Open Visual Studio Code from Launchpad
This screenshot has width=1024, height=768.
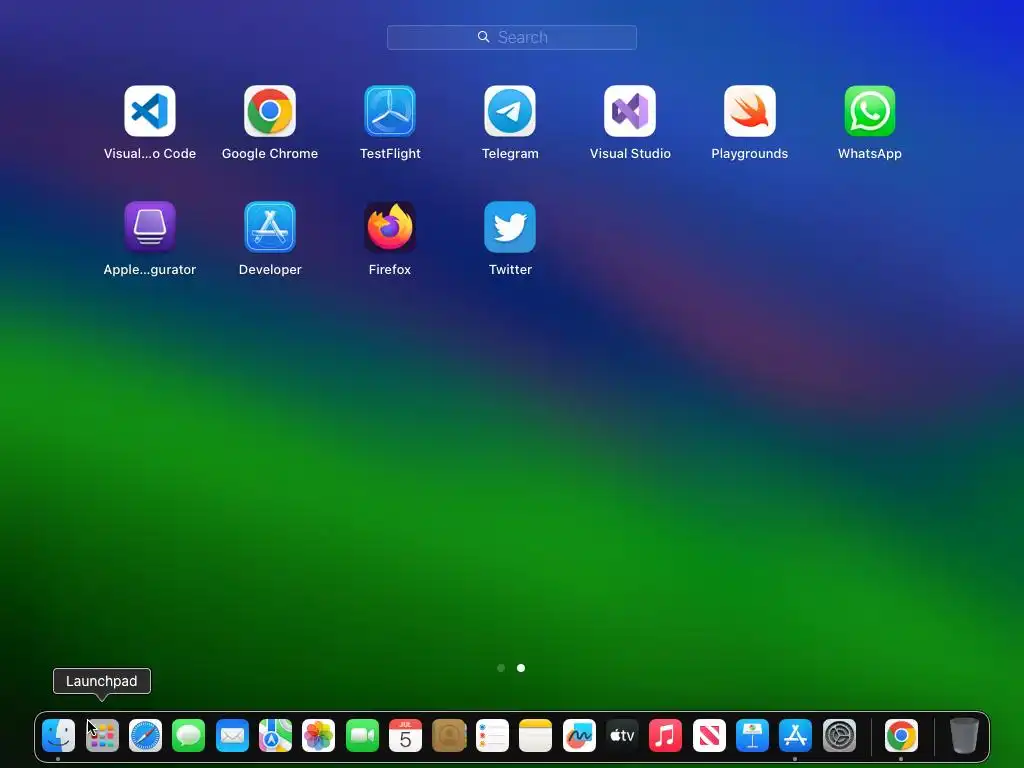(150, 111)
